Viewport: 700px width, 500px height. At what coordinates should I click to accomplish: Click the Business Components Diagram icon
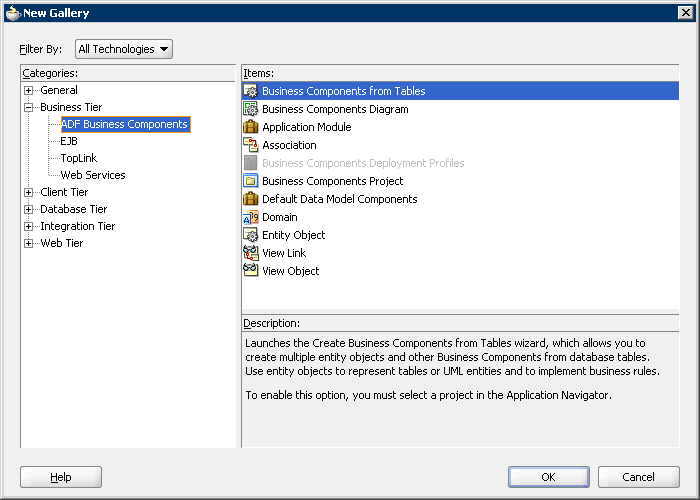click(250, 109)
